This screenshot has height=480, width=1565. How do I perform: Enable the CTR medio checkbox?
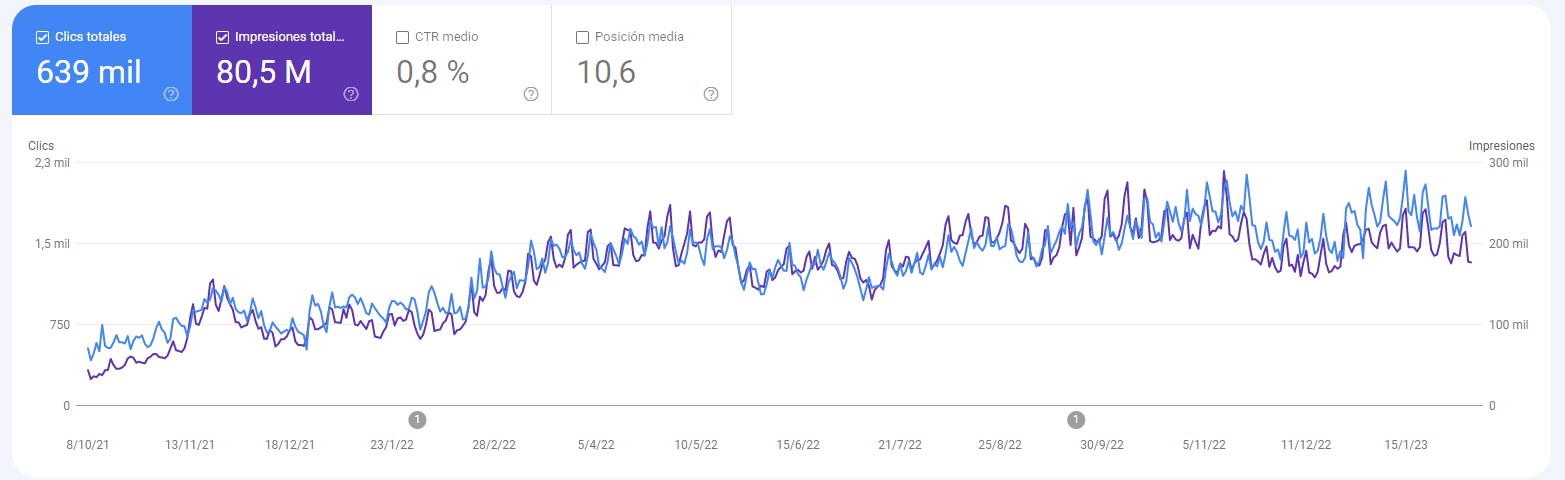[402, 37]
